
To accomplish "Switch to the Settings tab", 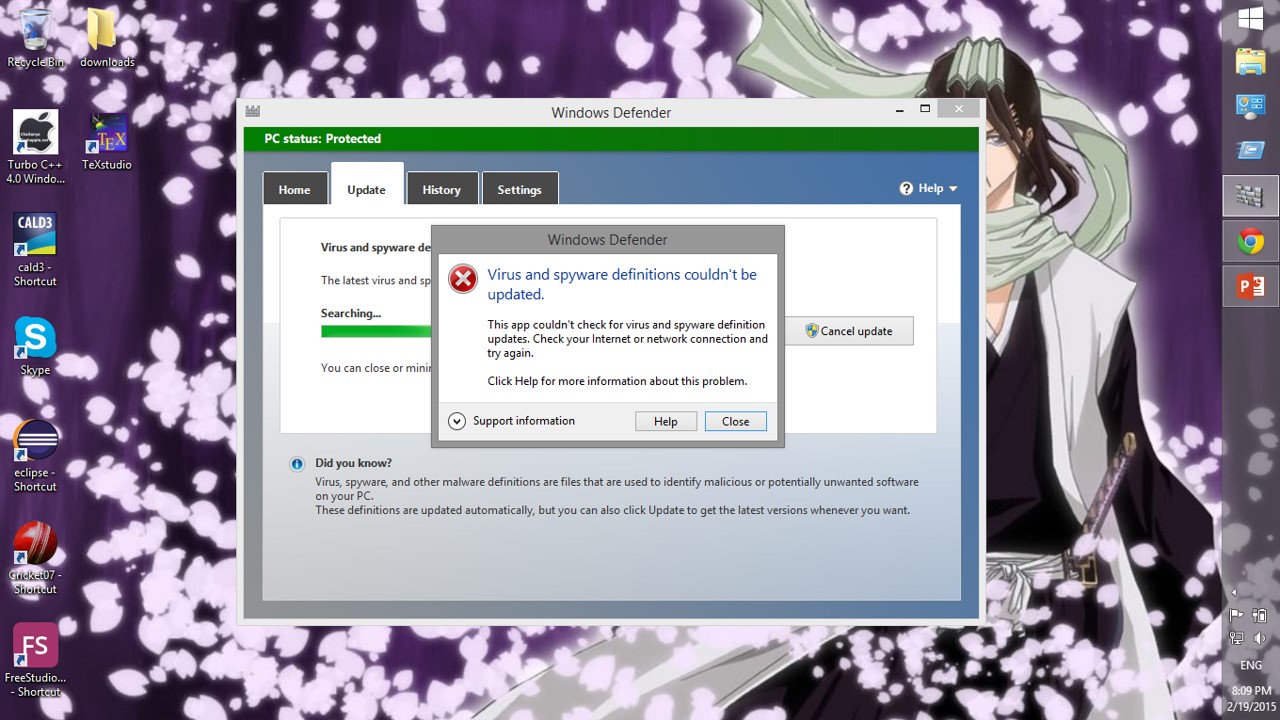I will tap(519, 189).
